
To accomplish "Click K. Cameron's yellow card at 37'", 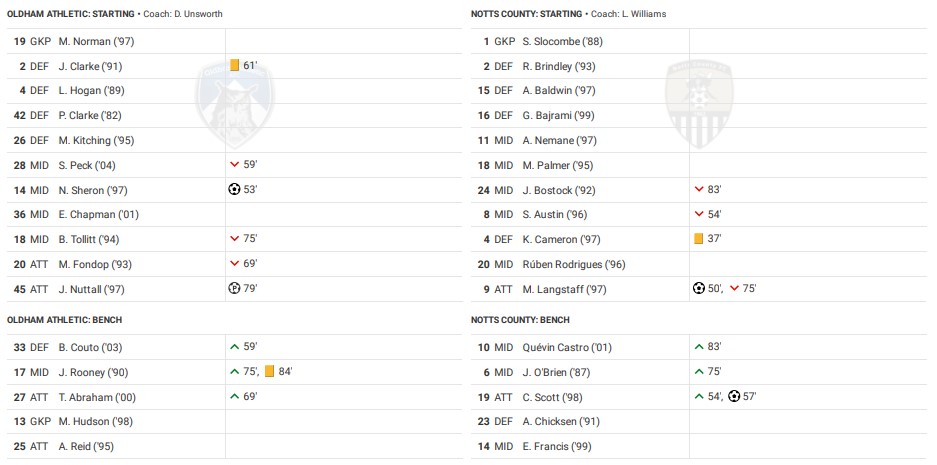I will tap(699, 240).
